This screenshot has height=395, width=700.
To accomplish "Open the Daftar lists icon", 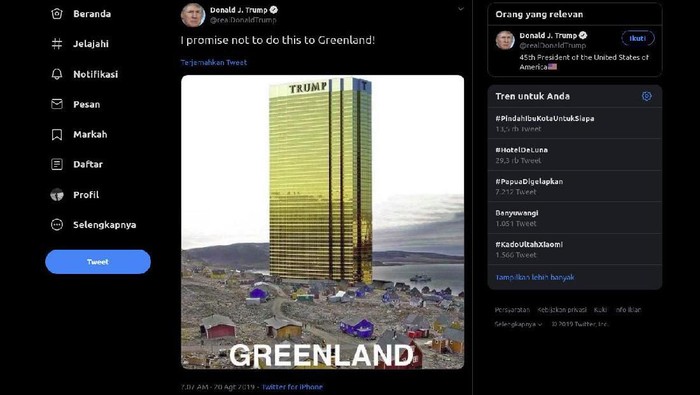I will click(x=57, y=164).
